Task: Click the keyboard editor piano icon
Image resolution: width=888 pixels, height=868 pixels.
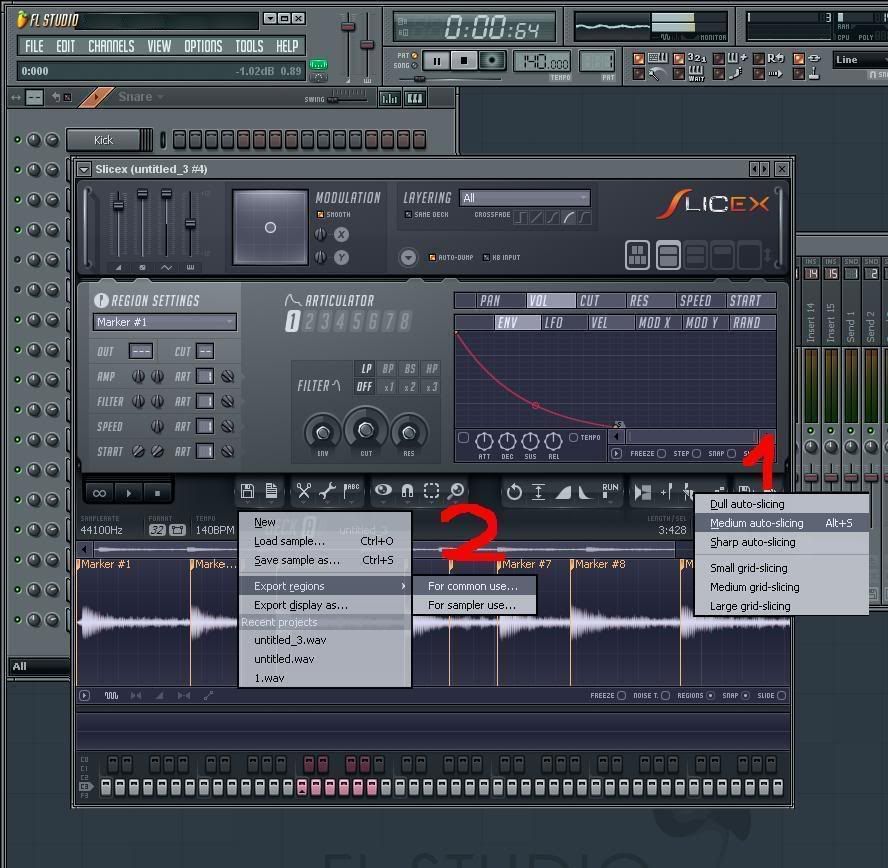Action: (x=415, y=99)
